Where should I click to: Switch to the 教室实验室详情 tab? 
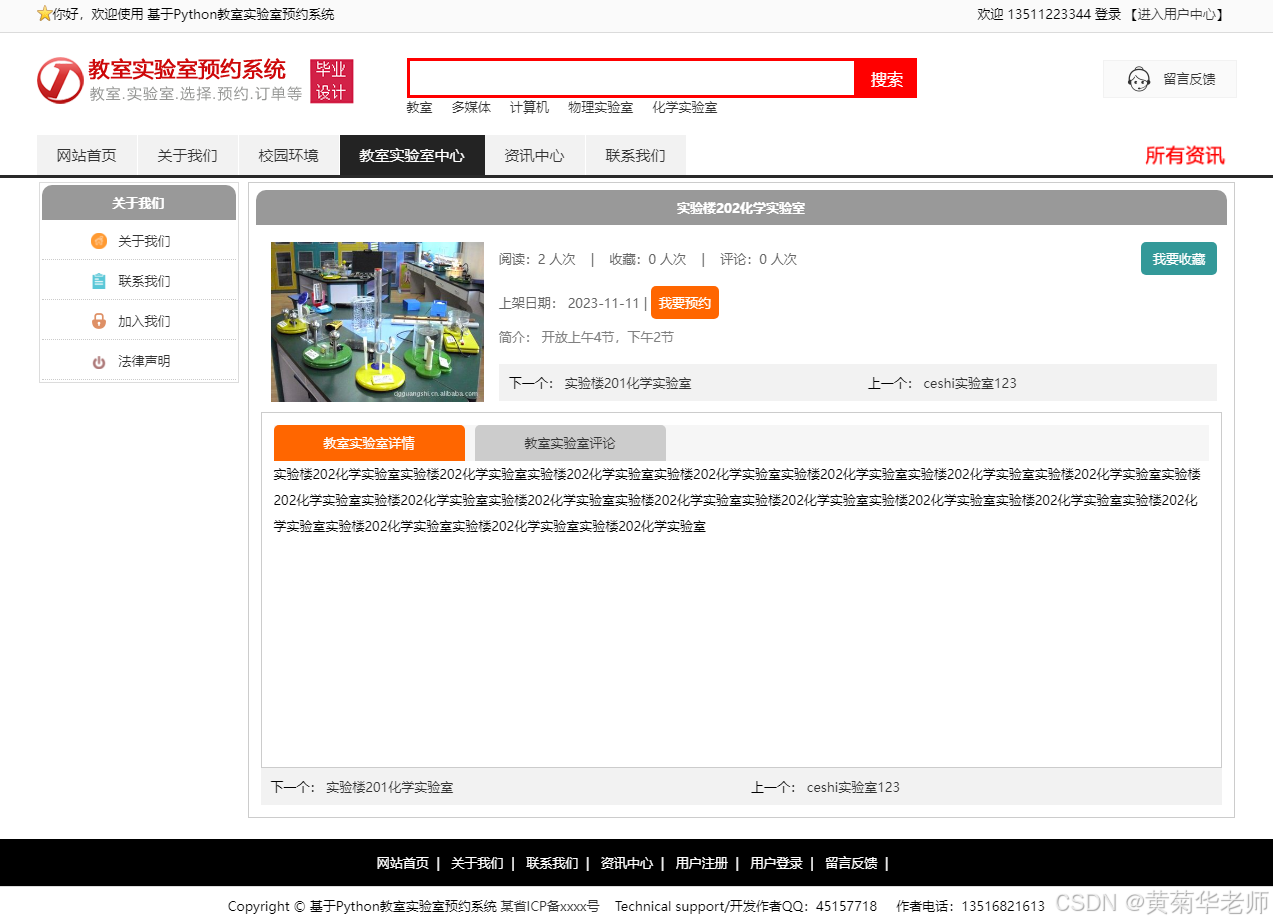click(369, 443)
